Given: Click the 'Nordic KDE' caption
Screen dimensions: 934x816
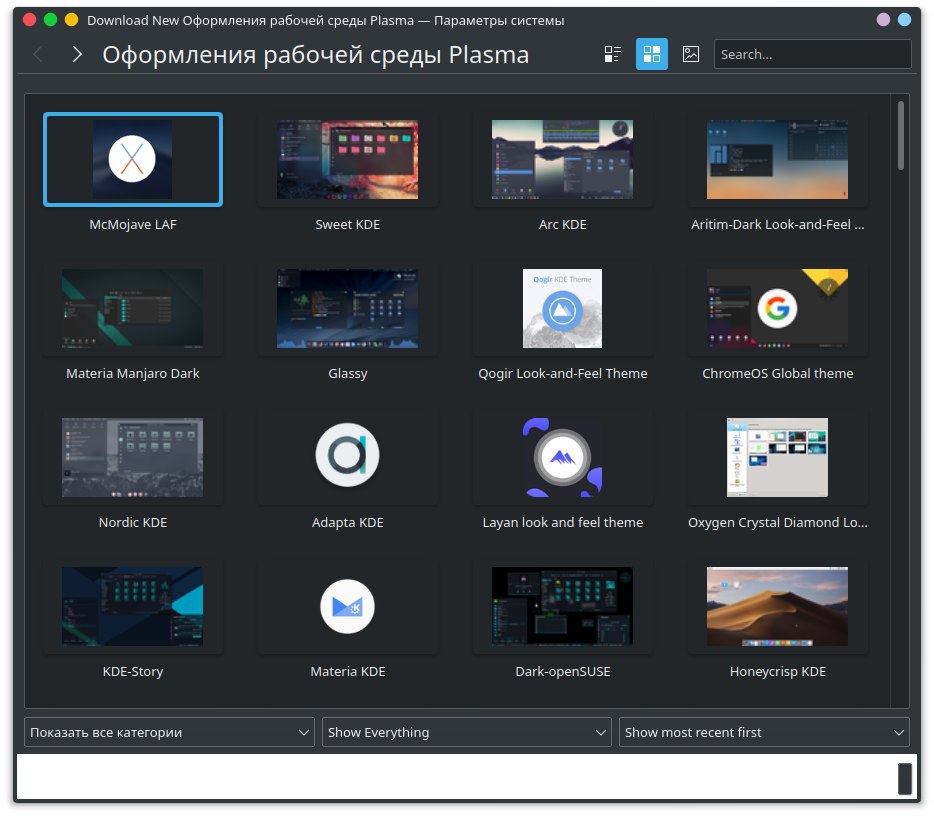Looking at the screenshot, I should click(x=133, y=522).
